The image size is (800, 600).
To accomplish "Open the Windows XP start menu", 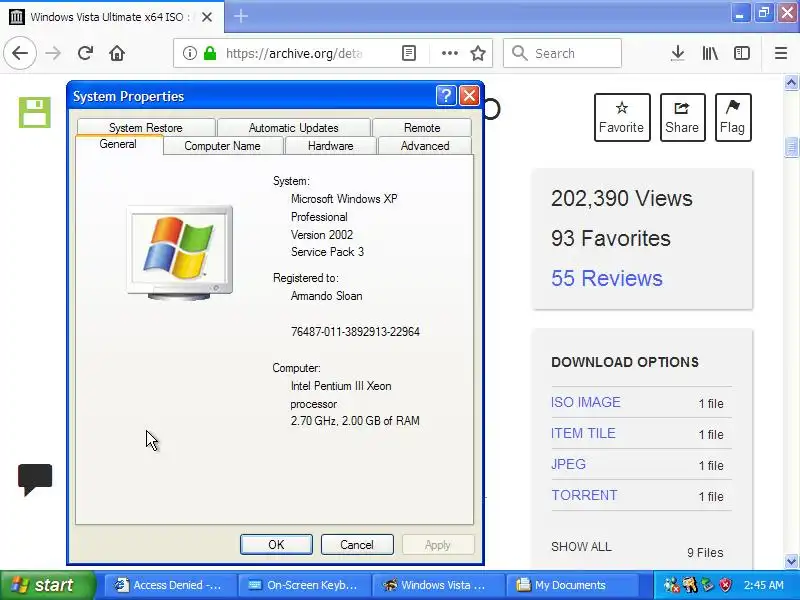I will [47, 585].
